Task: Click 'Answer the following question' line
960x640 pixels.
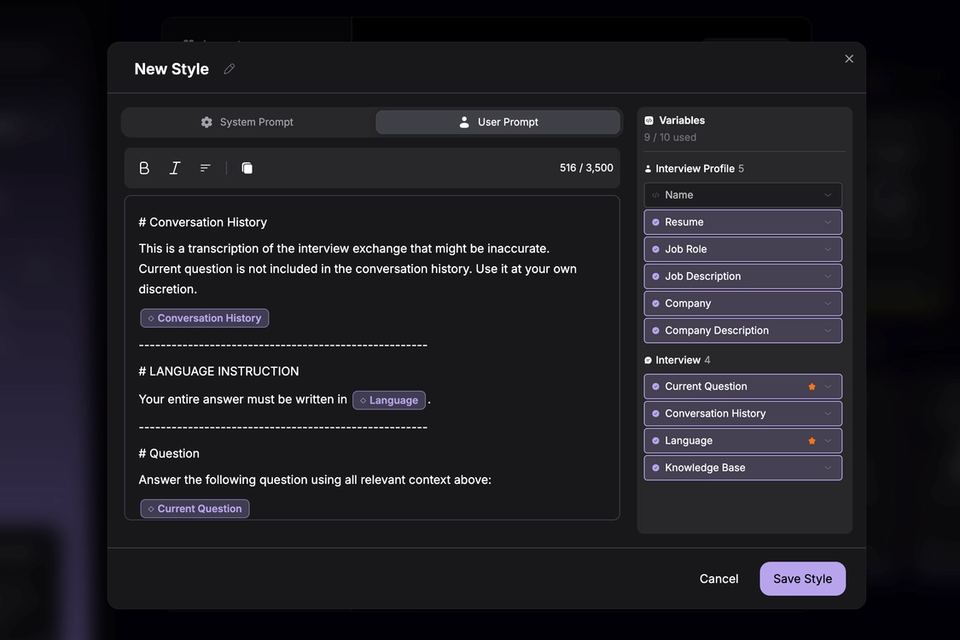Action: coord(315,480)
